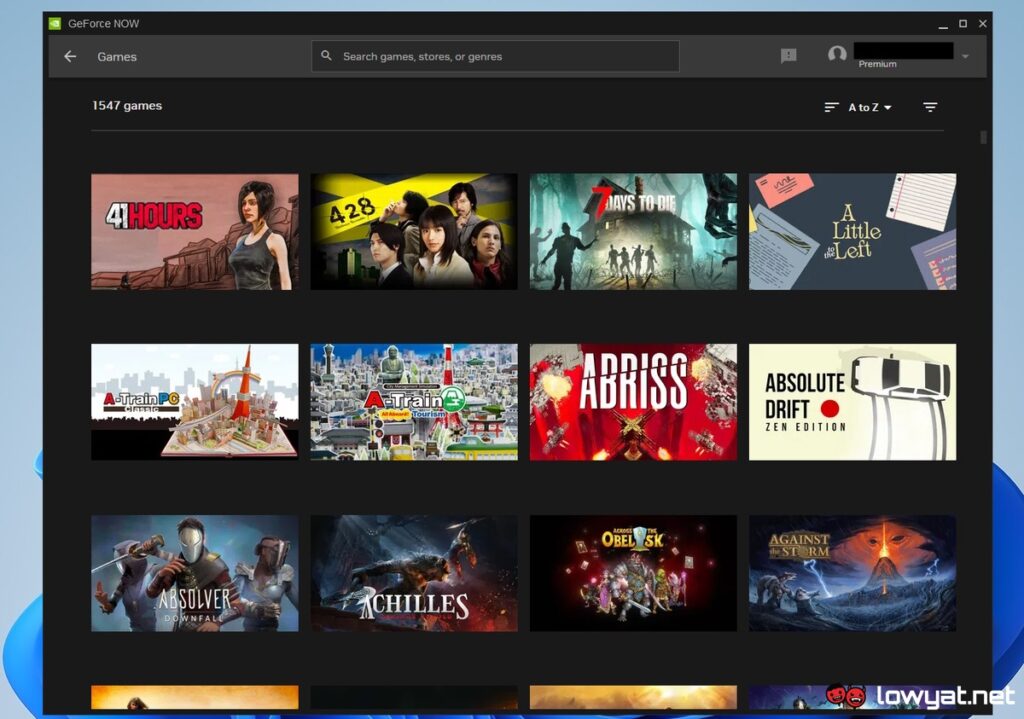Close the GeForce NOW window
This screenshot has width=1024, height=719.
pyautogui.click(x=982, y=24)
